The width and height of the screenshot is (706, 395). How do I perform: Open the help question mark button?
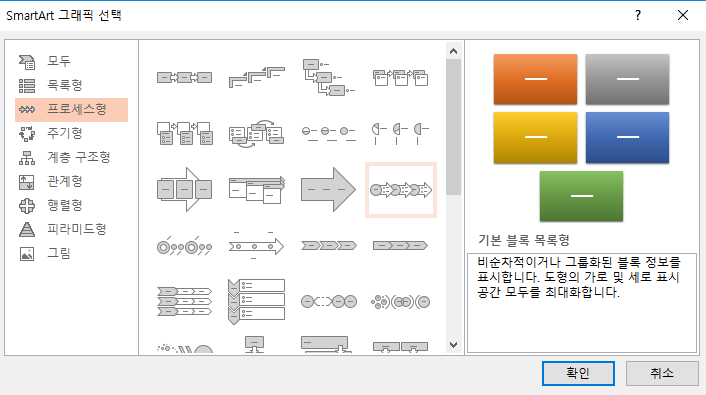point(638,15)
